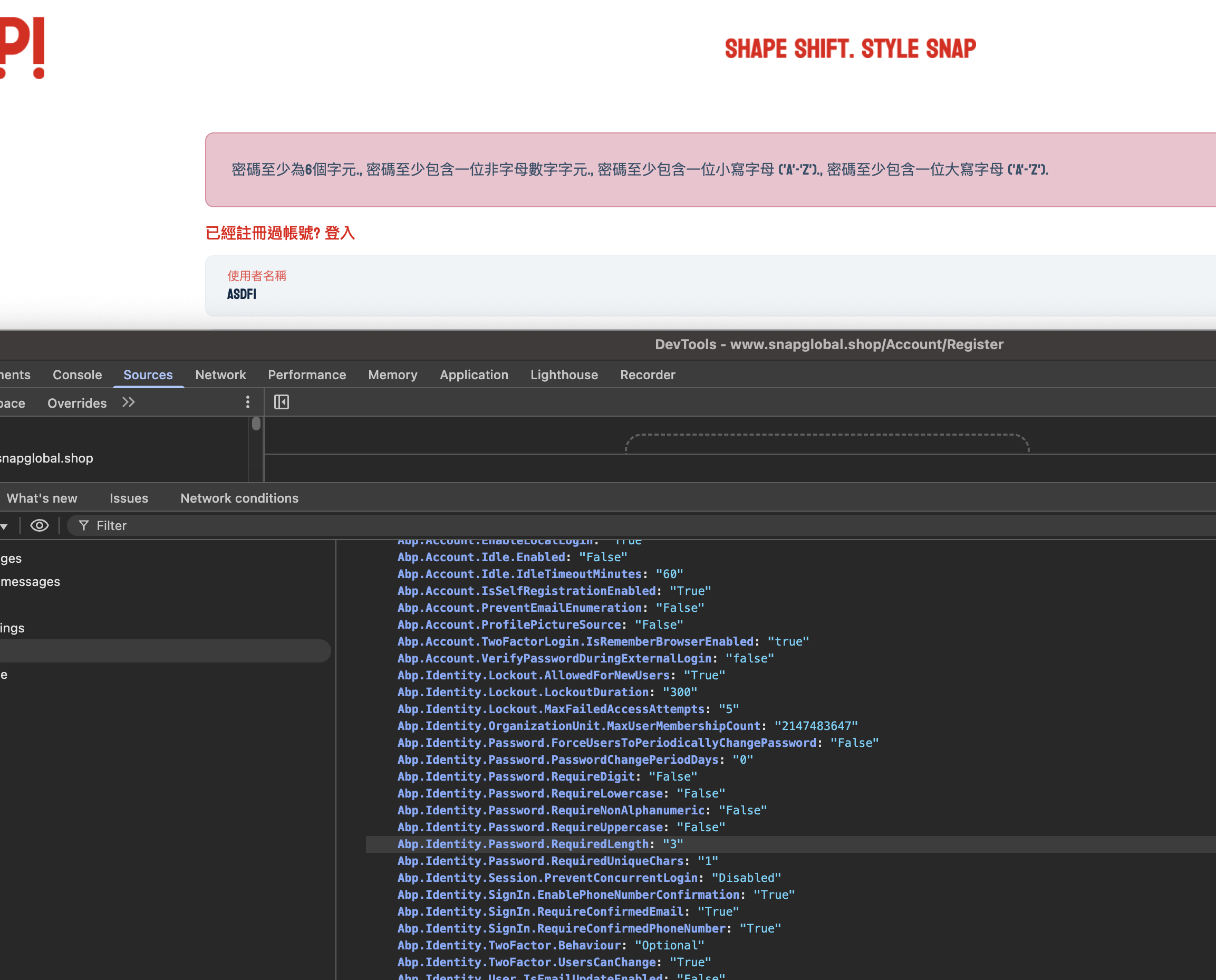
Task: Click the hide navigator sidebar icon
Action: [281, 402]
